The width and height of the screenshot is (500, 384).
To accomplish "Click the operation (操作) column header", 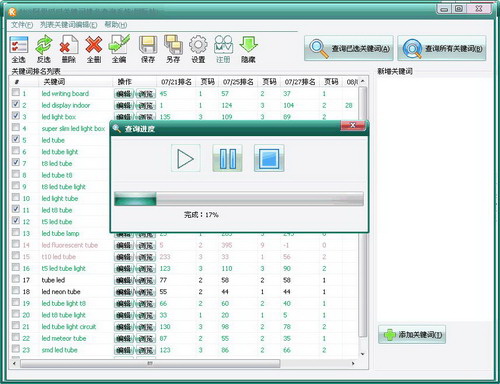I will (x=135, y=82).
